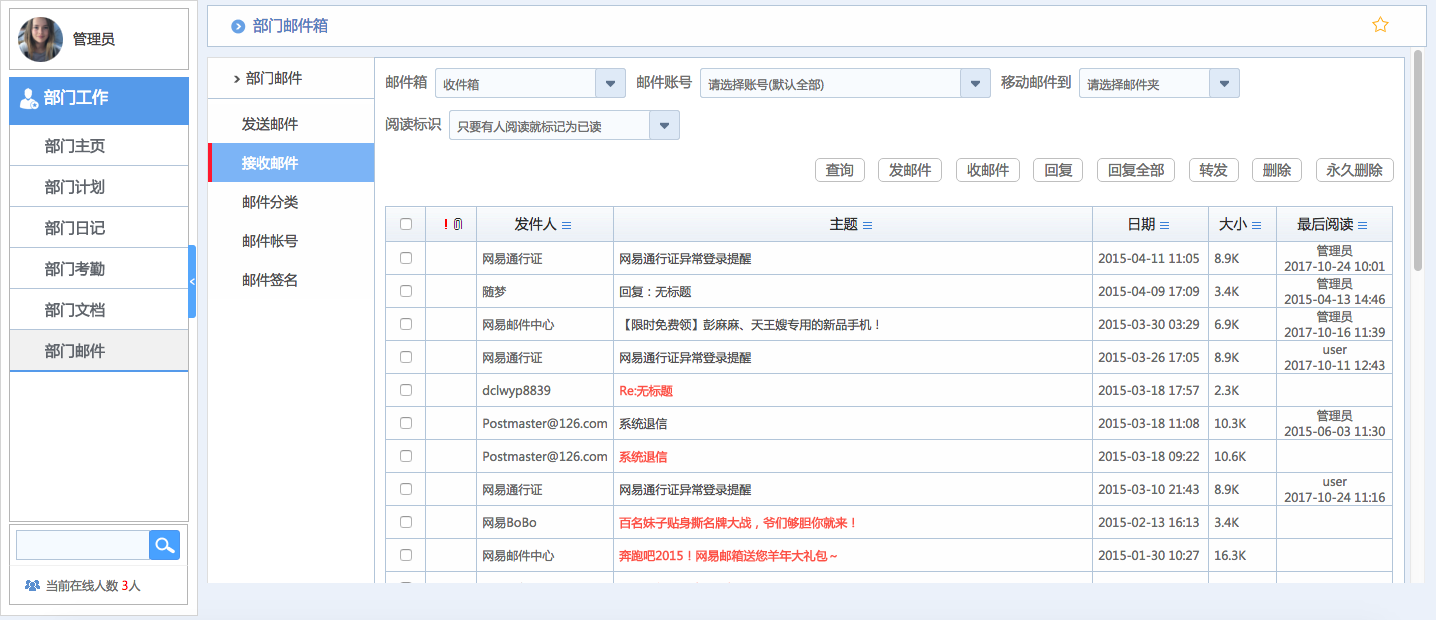
Task: Open the 最后阅读 column sort menu
Action: [1360, 224]
